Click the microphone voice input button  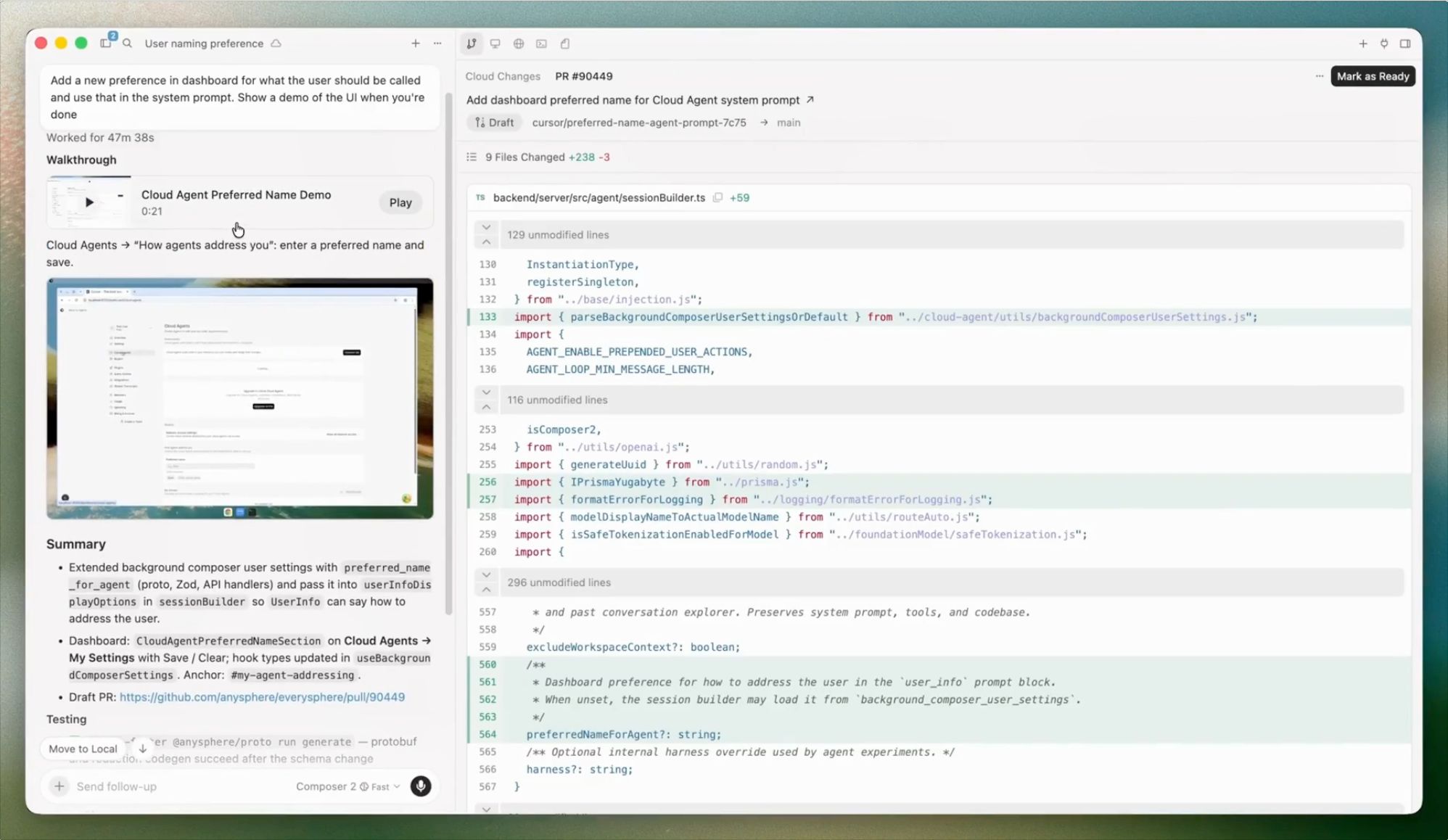click(420, 786)
